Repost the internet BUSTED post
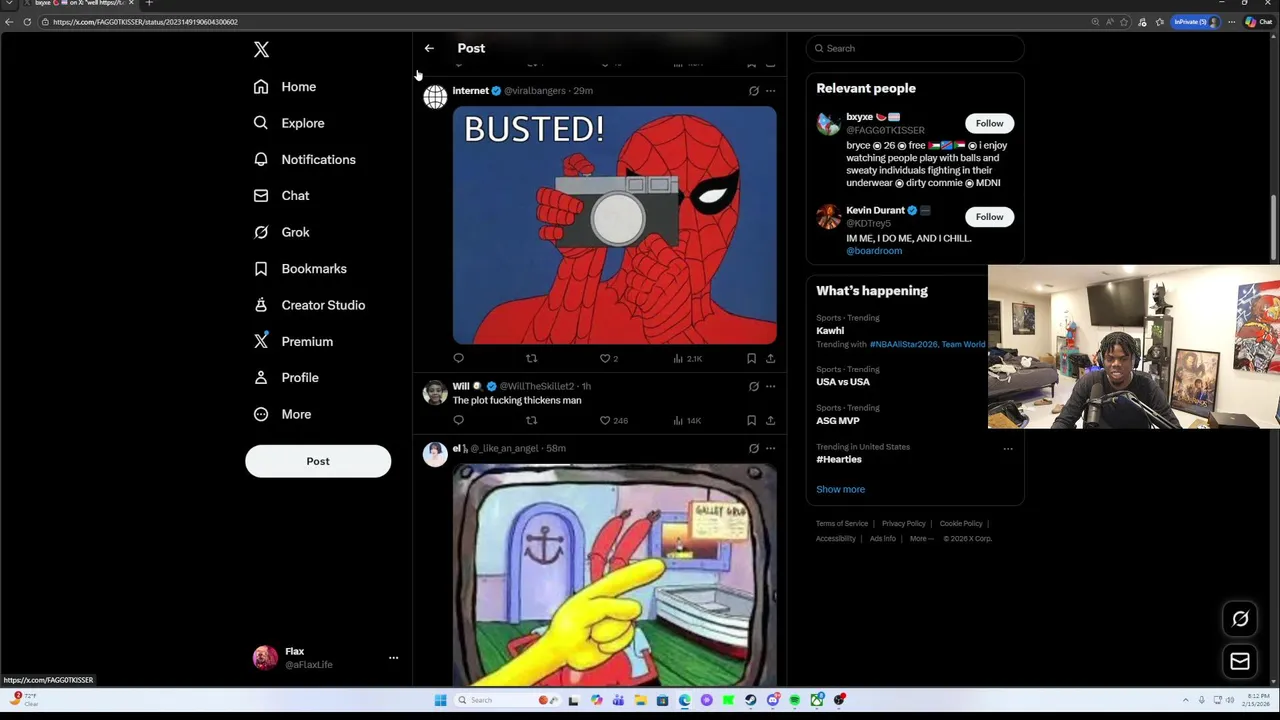1280x720 pixels. click(531, 358)
